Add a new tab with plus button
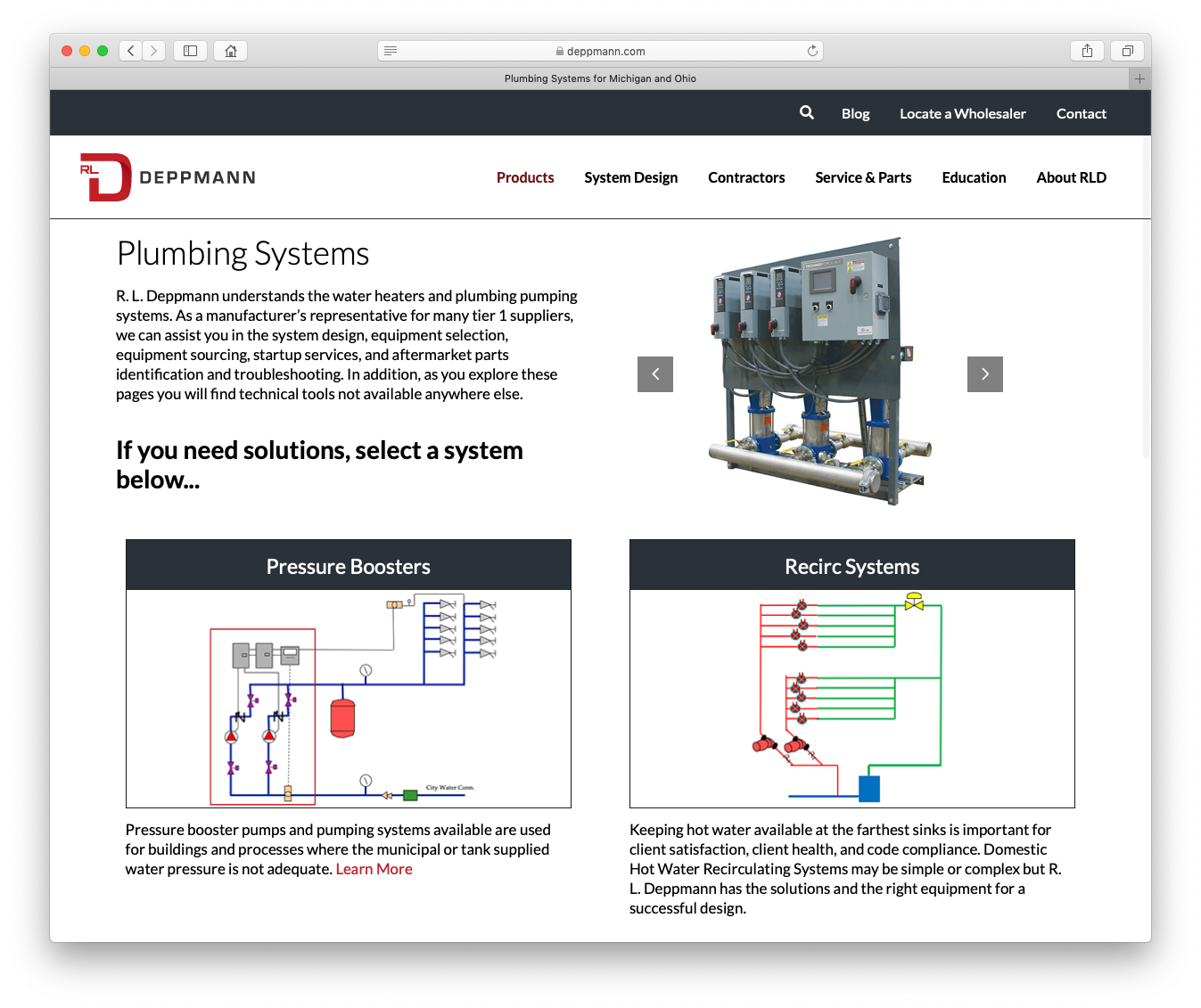 [x=1139, y=78]
